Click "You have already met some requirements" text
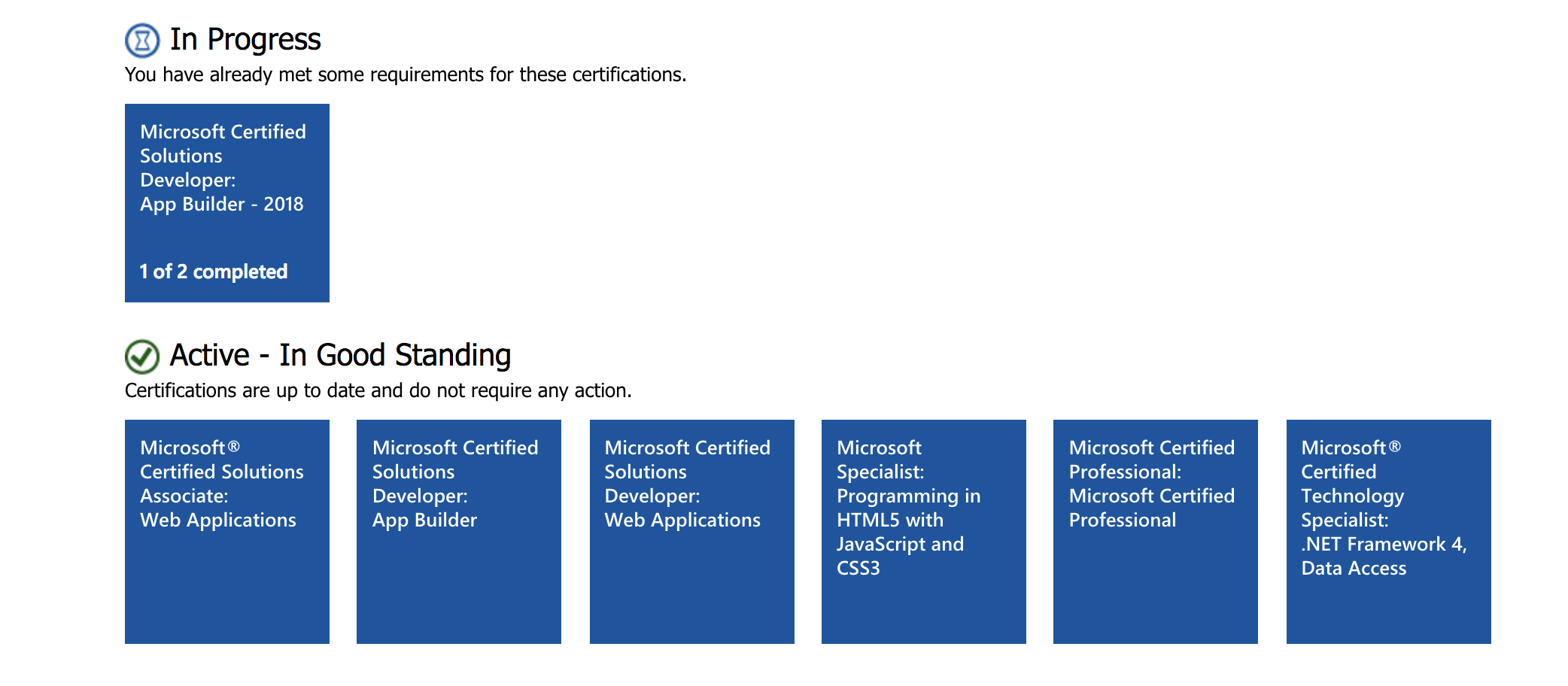Screen dimensions: 1568x686 [406, 75]
